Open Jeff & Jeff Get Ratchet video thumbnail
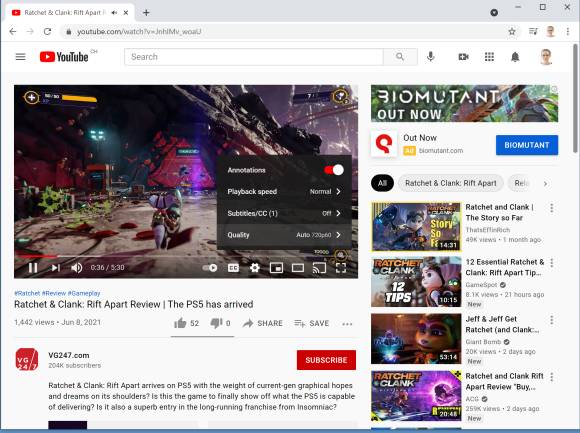 pyautogui.click(x=416, y=339)
